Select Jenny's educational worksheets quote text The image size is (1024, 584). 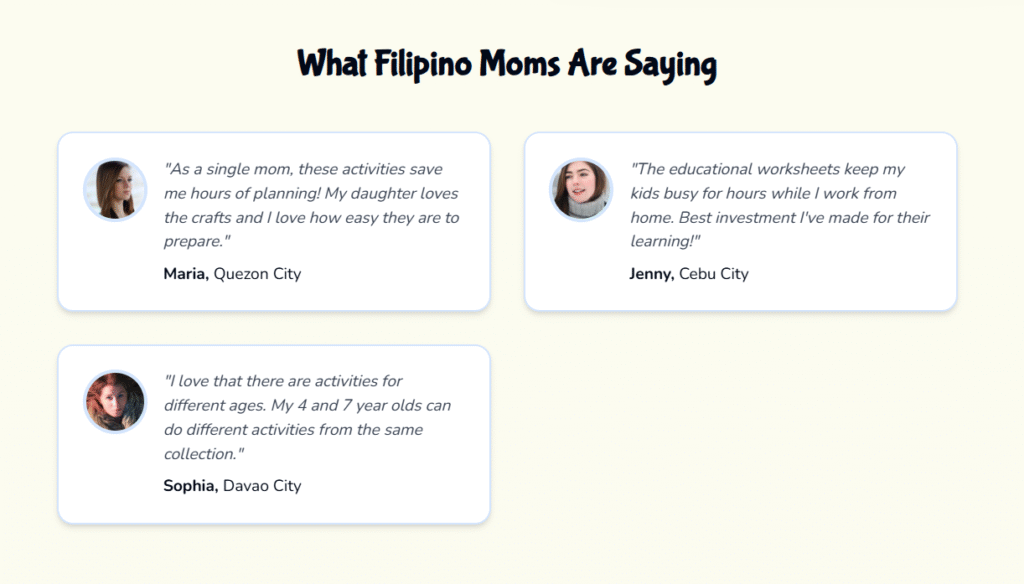(780, 205)
